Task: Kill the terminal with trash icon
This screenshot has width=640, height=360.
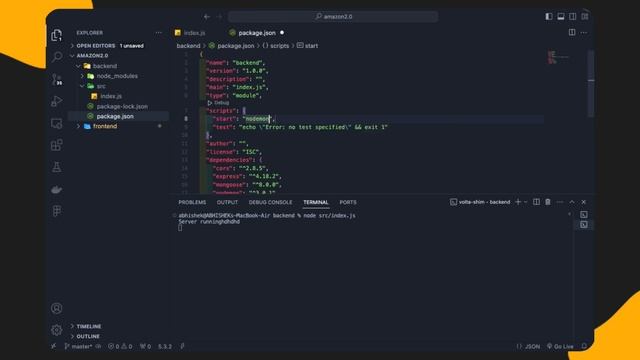Action: pyautogui.click(x=548, y=202)
